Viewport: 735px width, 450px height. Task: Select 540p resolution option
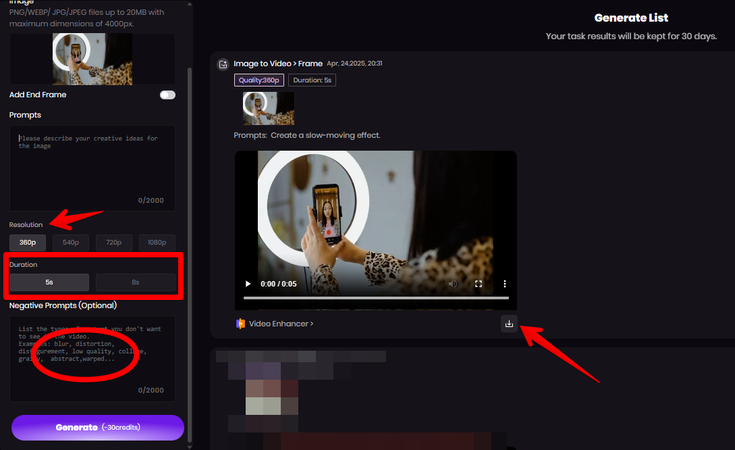coord(71,242)
